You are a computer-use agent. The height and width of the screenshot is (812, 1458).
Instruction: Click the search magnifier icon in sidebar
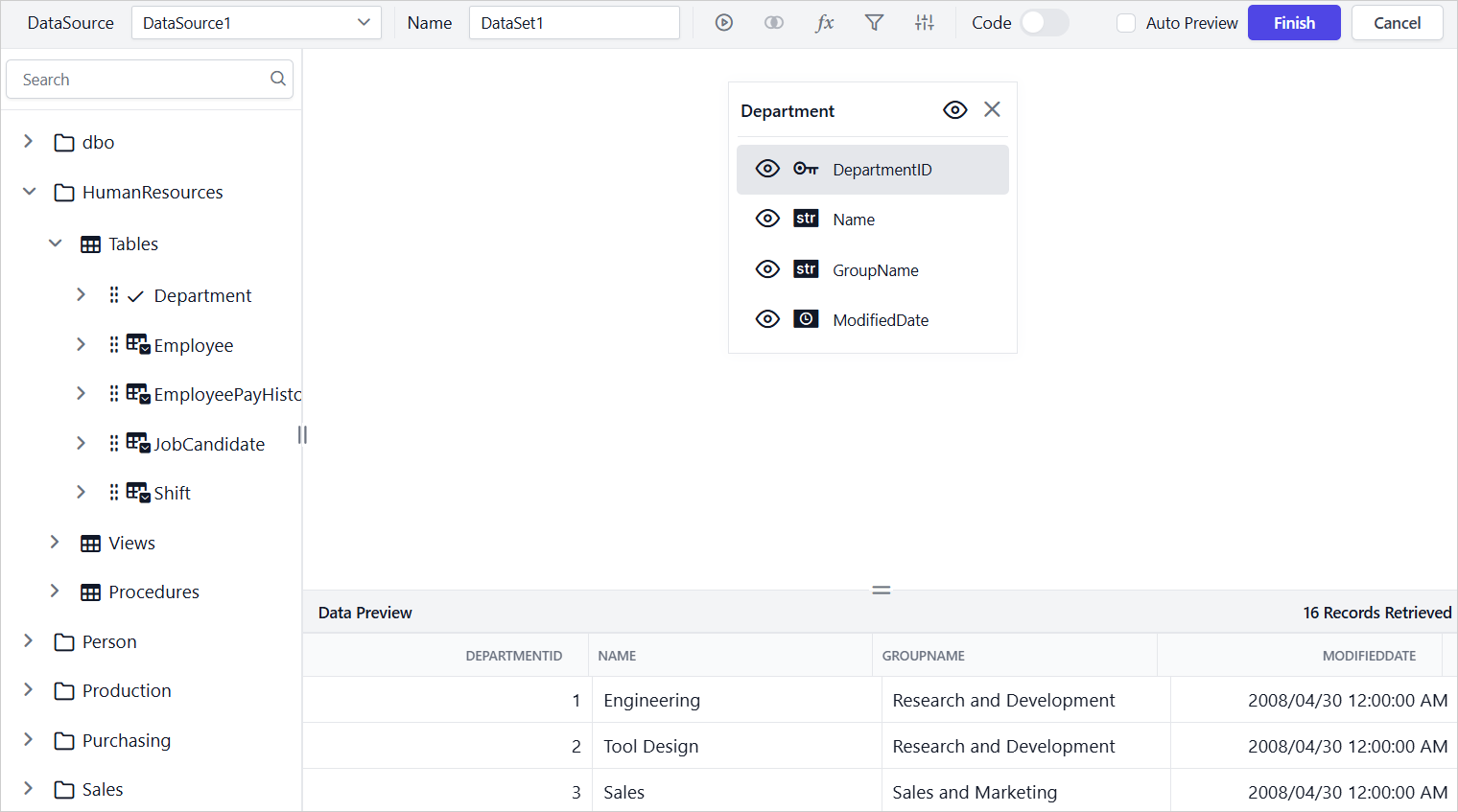pyautogui.click(x=277, y=79)
